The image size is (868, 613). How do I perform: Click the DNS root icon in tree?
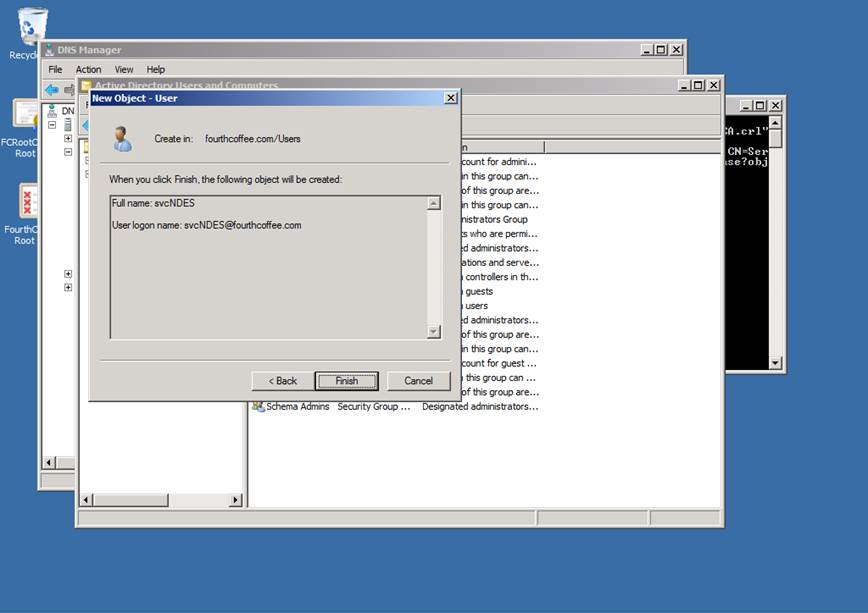(52, 111)
